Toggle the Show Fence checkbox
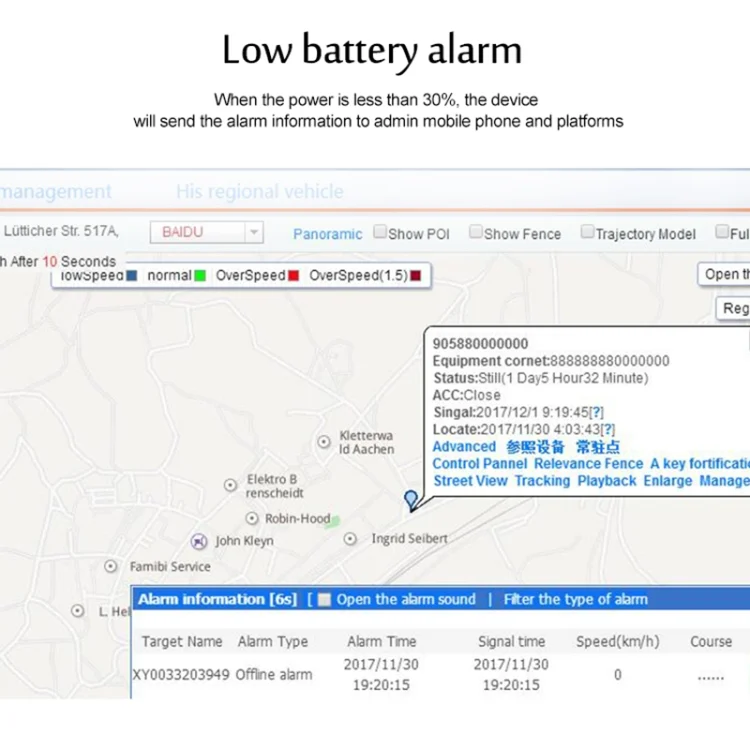 [476, 232]
